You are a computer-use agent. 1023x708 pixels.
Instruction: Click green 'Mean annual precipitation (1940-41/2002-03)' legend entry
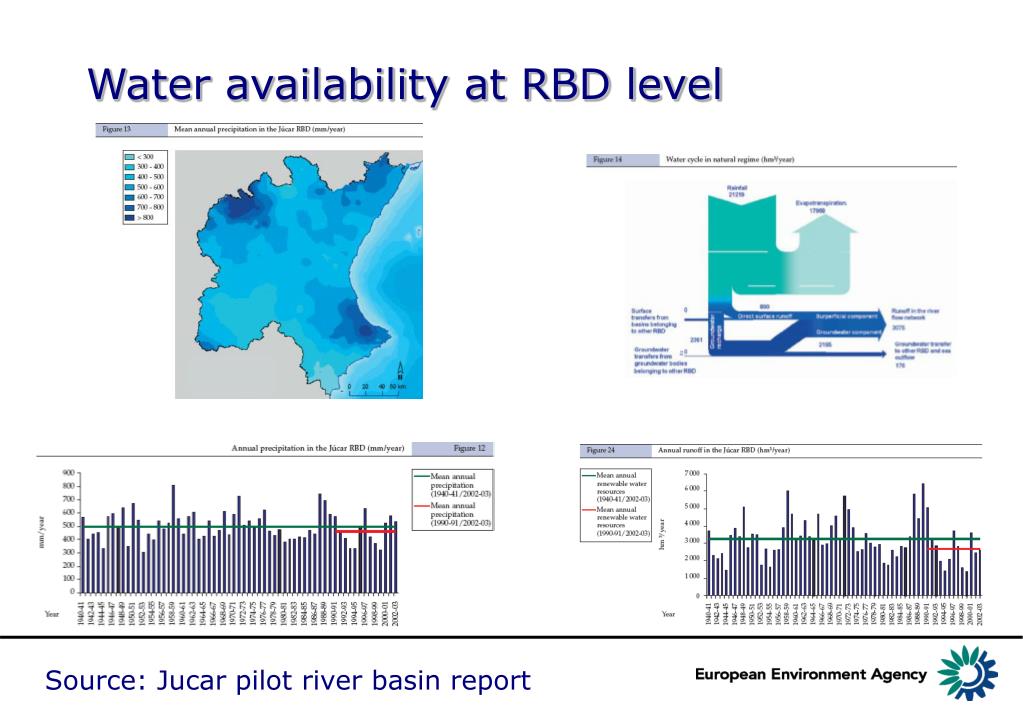[x=453, y=485]
